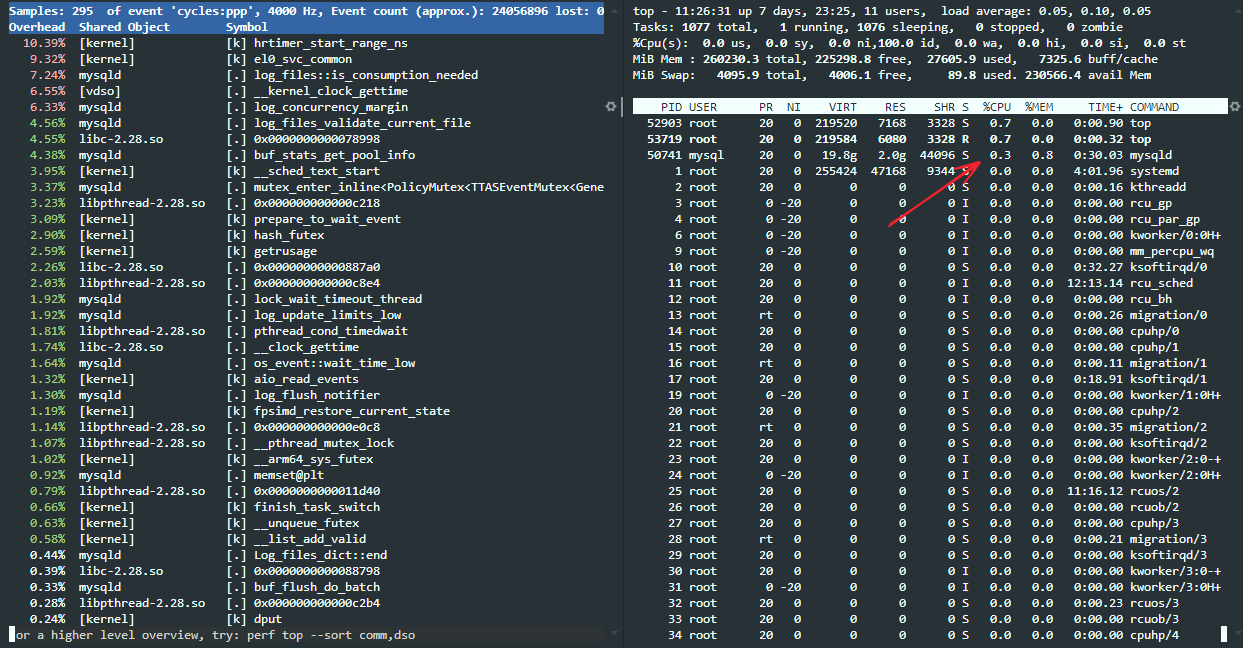Click the mm_percpu_wq process row
This screenshot has height=648, width=1243.
tap(930, 251)
